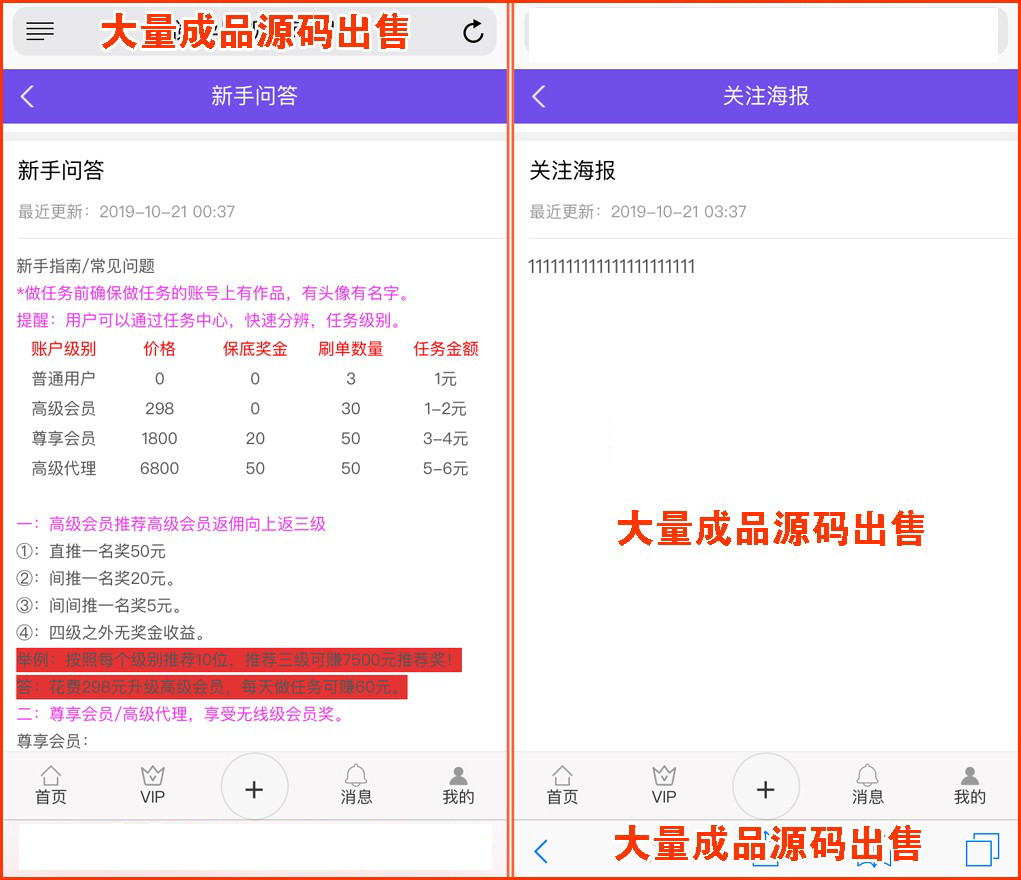Click the blue browser back arrow at bottom
The height and width of the screenshot is (880, 1021).
coord(541,851)
